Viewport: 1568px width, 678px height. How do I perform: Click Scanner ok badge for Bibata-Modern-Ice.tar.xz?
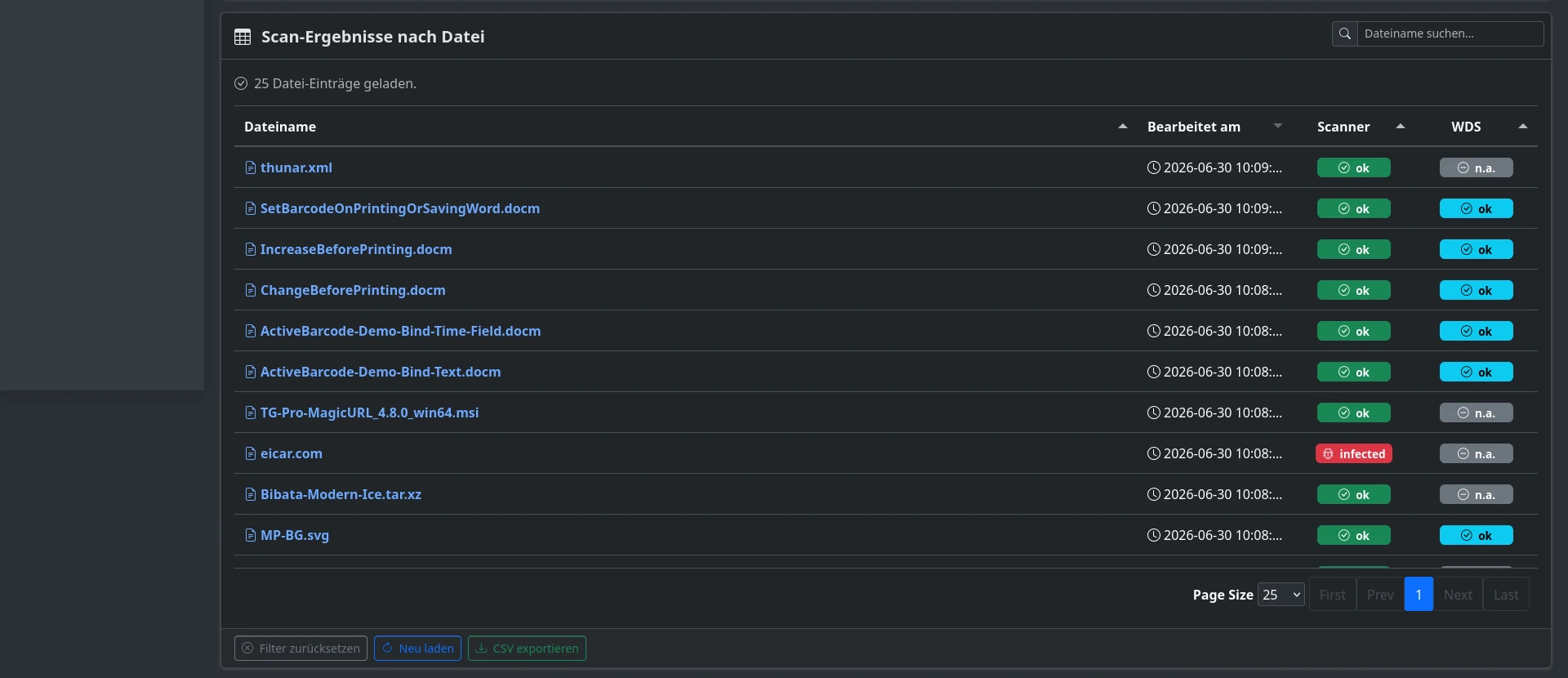(x=1354, y=494)
